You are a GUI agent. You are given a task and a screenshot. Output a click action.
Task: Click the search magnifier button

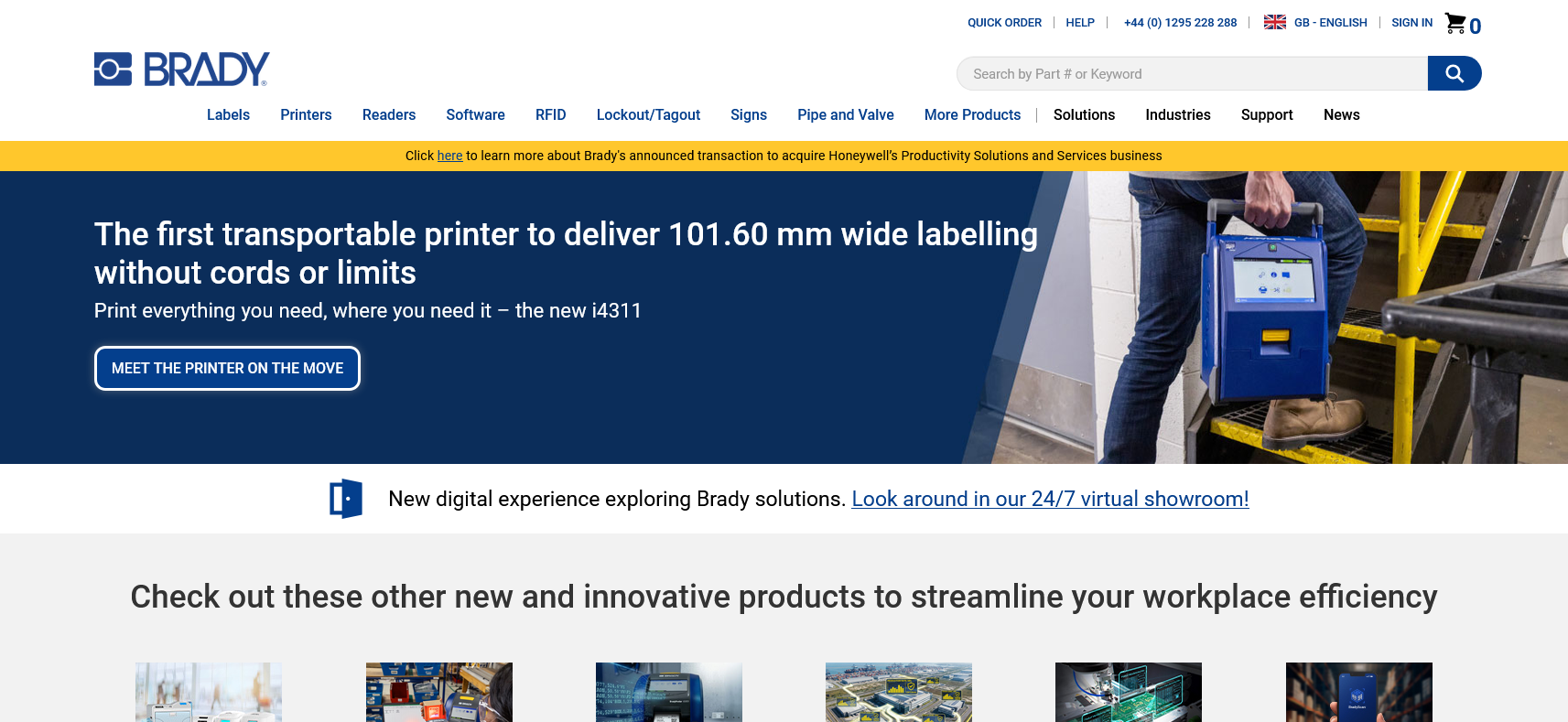coord(1454,73)
